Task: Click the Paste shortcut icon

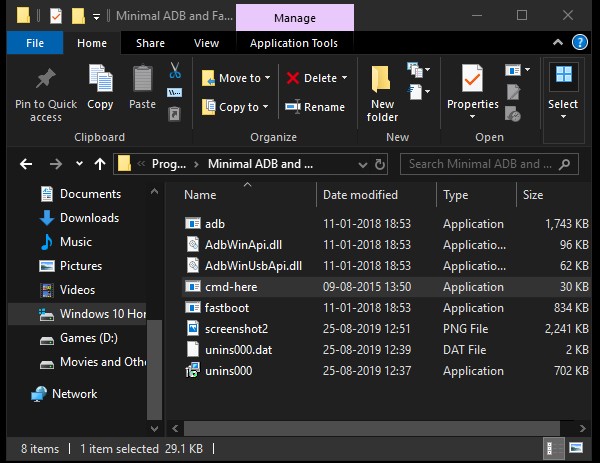Action: pyautogui.click(x=174, y=114)
